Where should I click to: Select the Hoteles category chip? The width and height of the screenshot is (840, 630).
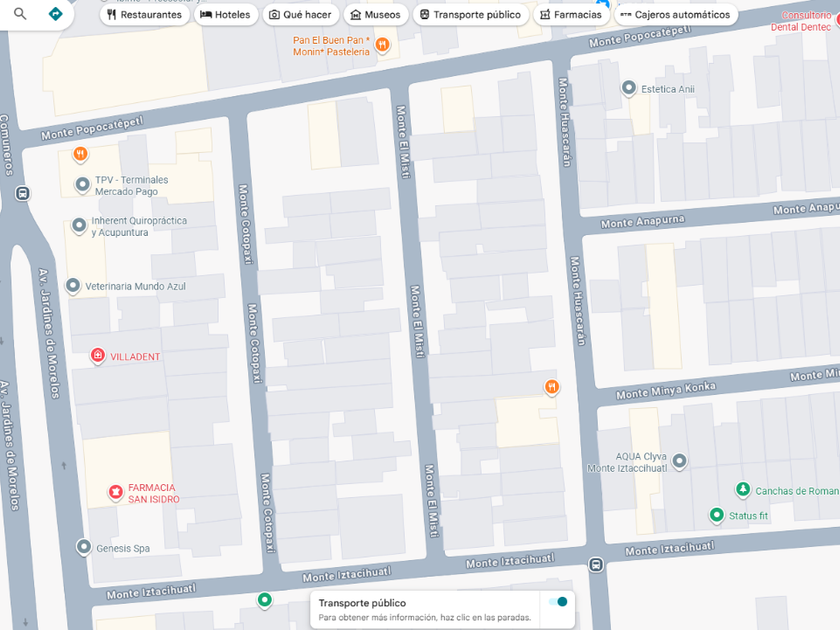click(x=225, y=15)
